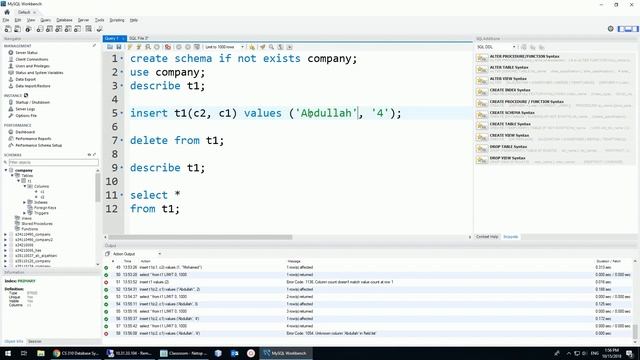The height and width of the screenshot is (360, 640).
Task: Open the performance Dashboard
Action: (25, 132)
